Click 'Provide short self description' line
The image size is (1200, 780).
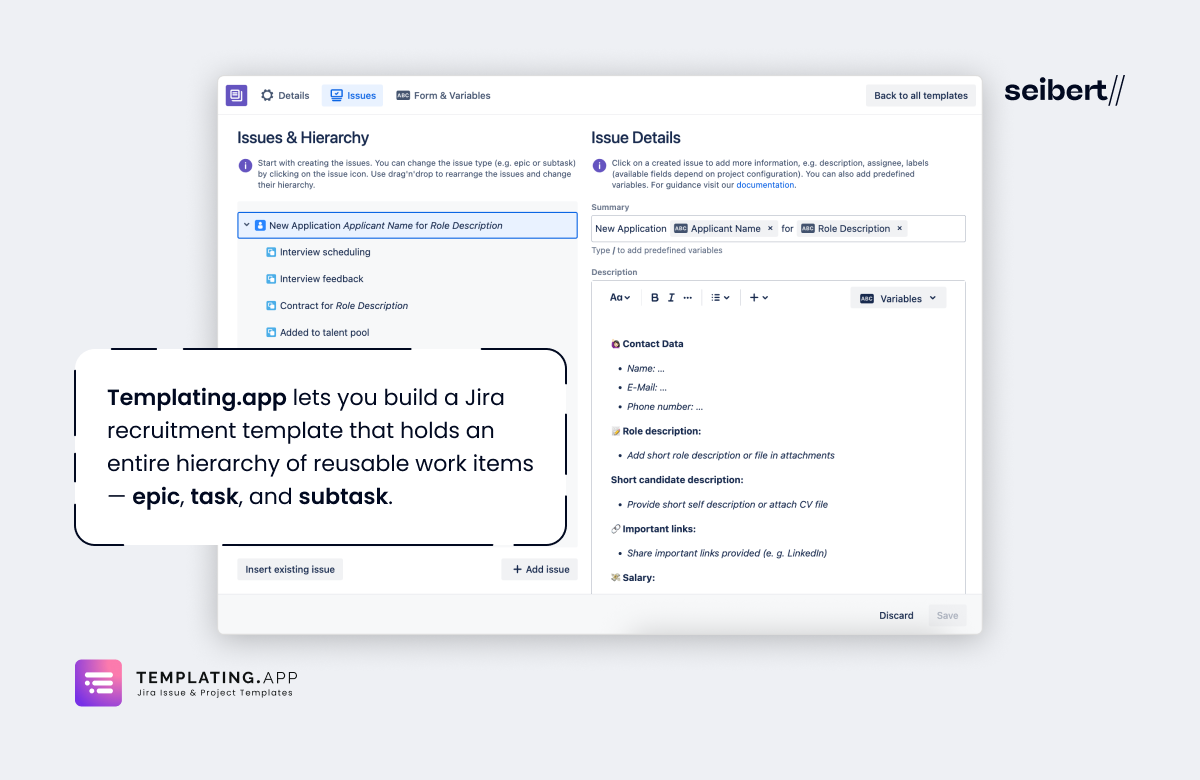pyautogui.click(x=728, y=505)
